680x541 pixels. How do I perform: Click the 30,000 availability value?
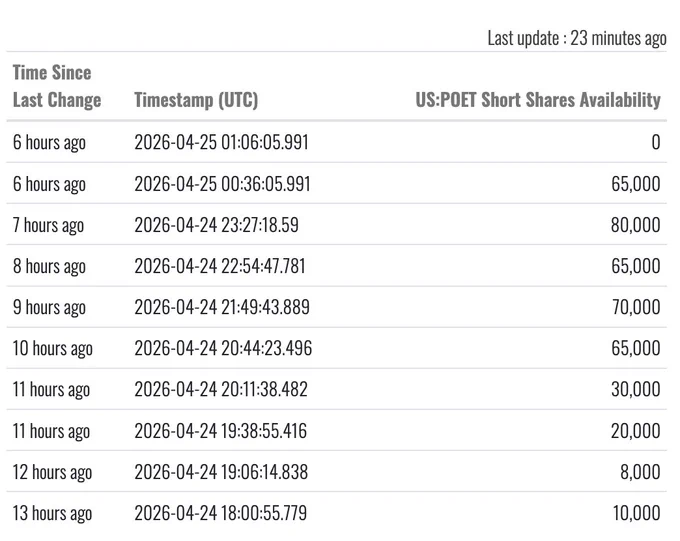(x=636, y=389)
